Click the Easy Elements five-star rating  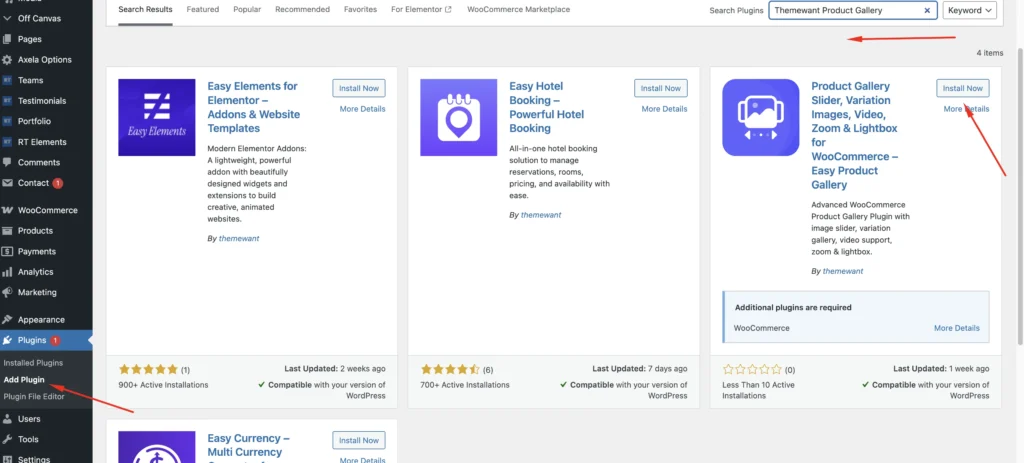(x=148, y=370)
